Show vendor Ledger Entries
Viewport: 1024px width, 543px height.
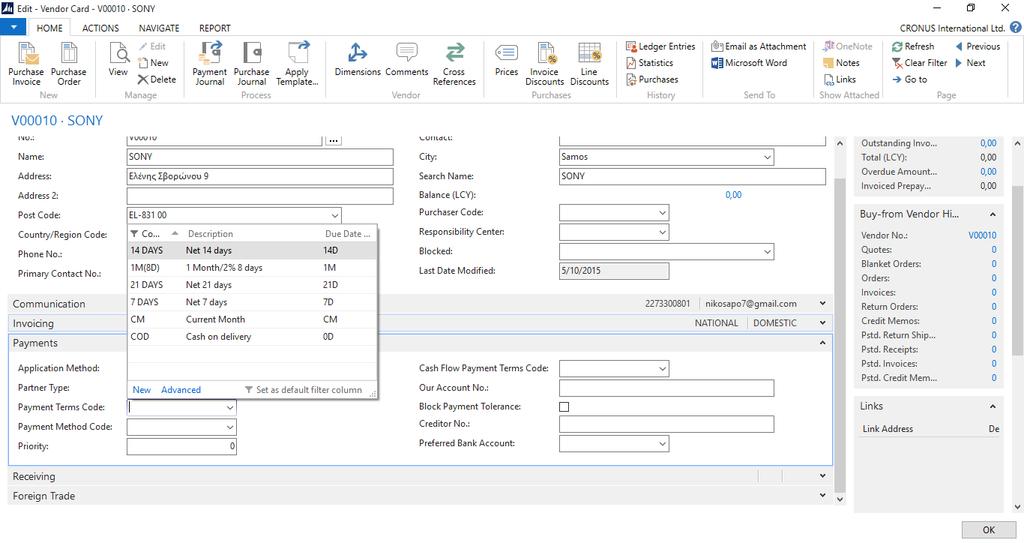660,46
